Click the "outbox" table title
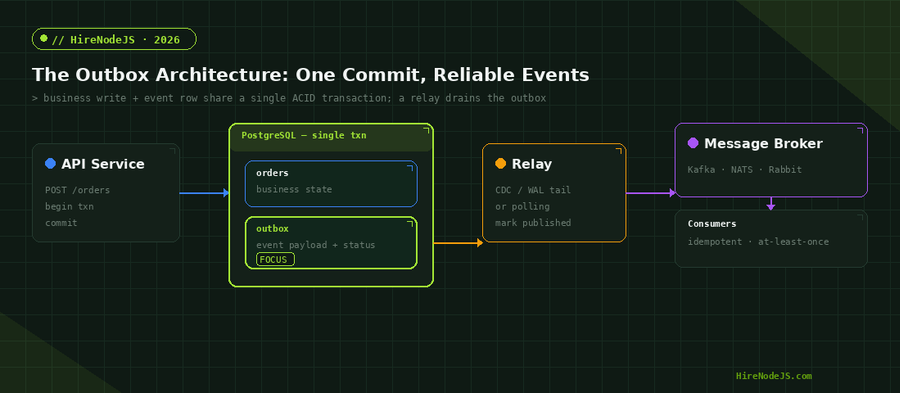 pyautogui.click(x=273, y=228)
